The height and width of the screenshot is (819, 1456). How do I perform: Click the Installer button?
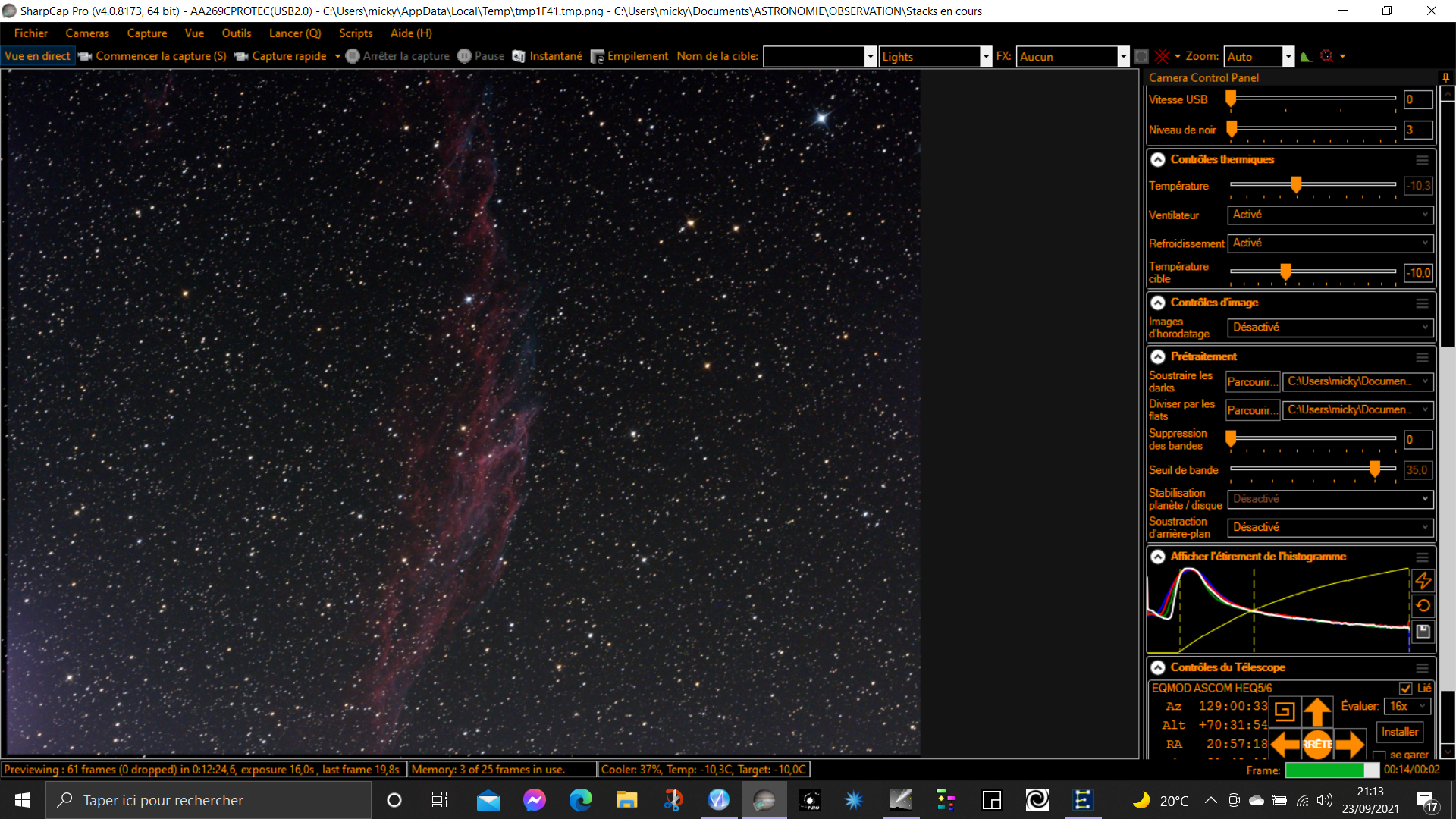1400,732
